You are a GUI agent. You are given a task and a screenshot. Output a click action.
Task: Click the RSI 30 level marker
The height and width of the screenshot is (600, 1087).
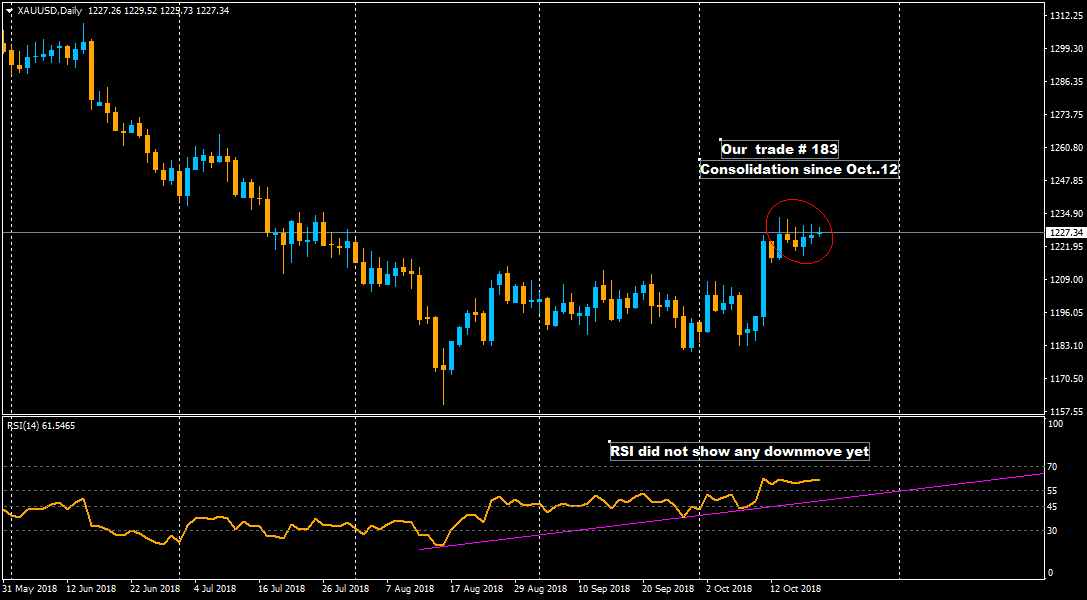pyautogui.click(x=1053, y=531)
